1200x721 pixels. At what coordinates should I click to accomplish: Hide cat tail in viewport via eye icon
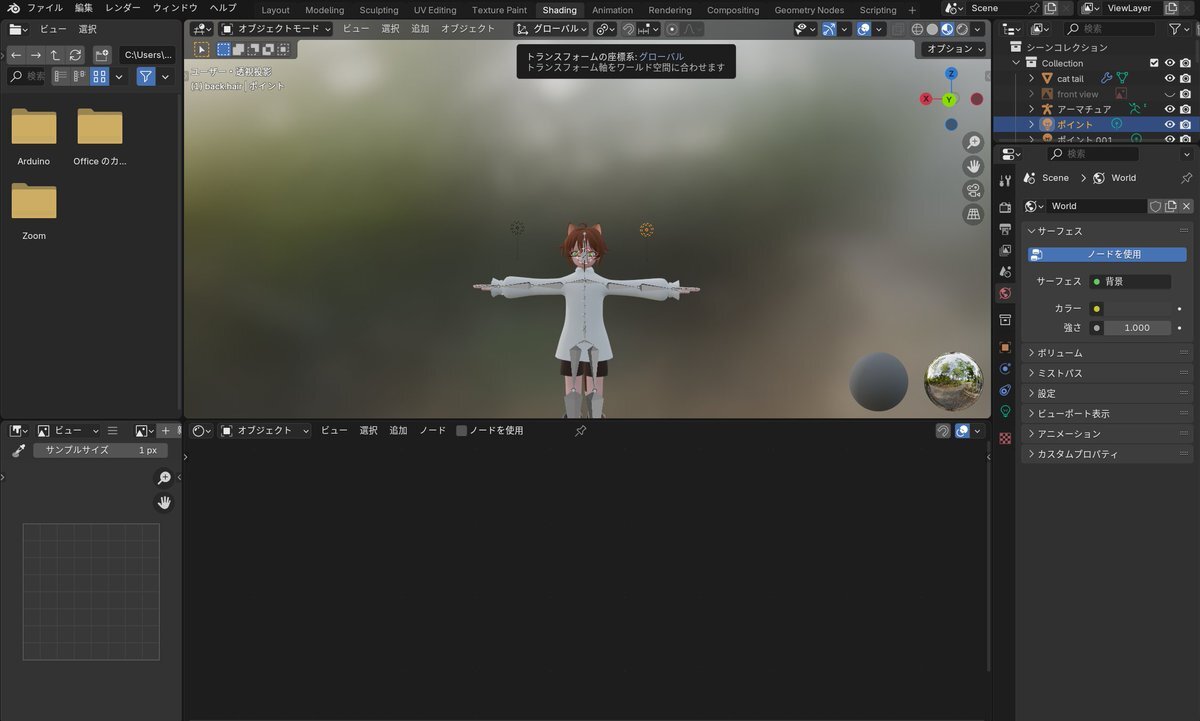click(x=1169, y=78)
